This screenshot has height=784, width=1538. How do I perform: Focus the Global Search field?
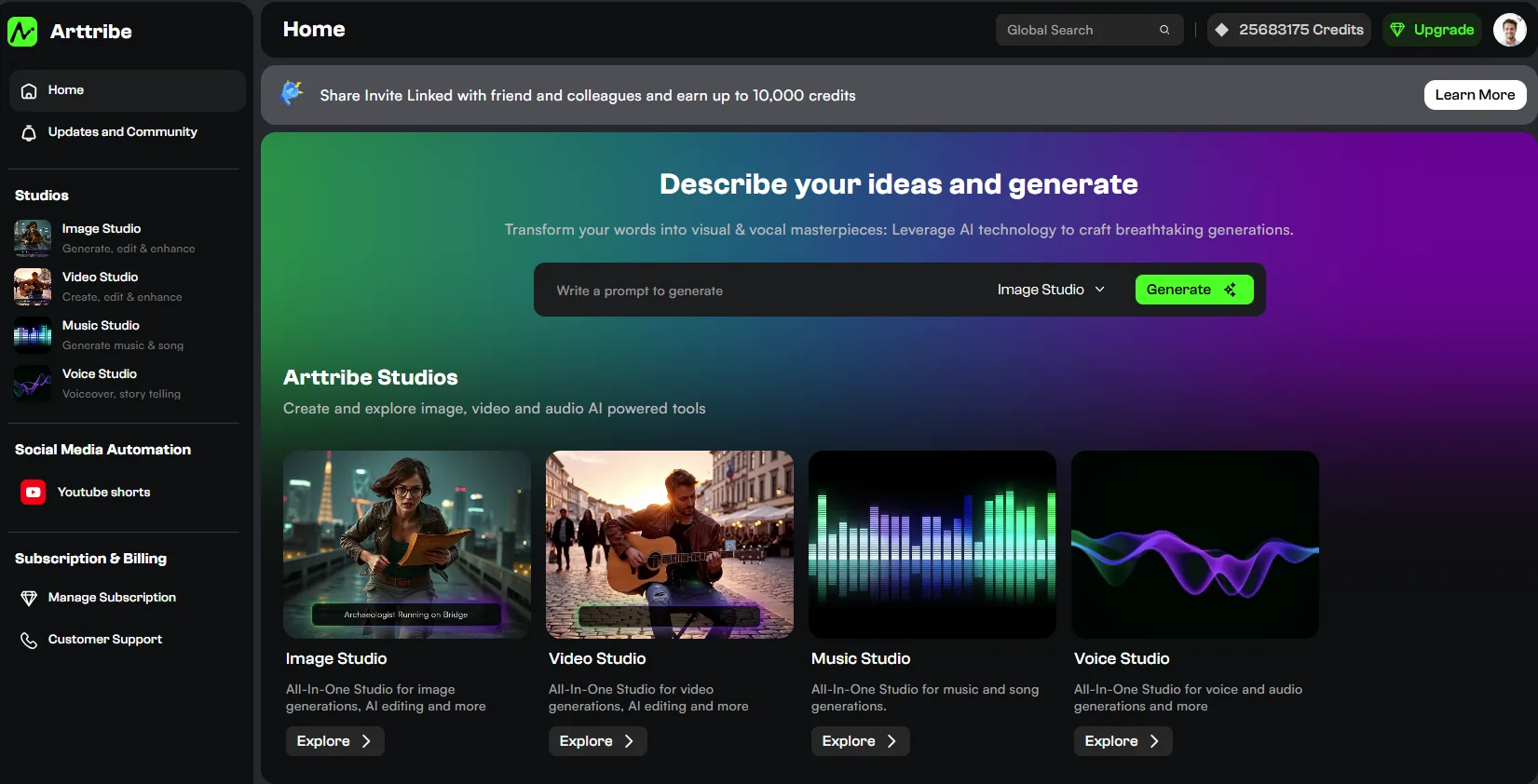click(1089, 30)
